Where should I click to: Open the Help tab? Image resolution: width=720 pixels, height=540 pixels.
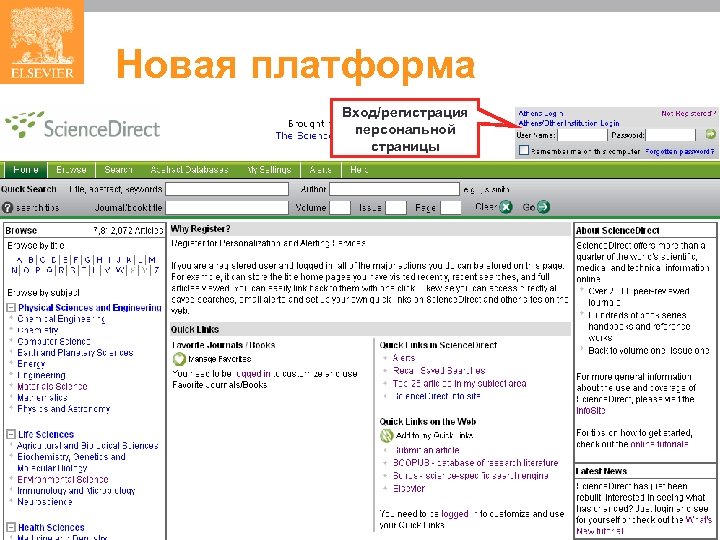359,169
